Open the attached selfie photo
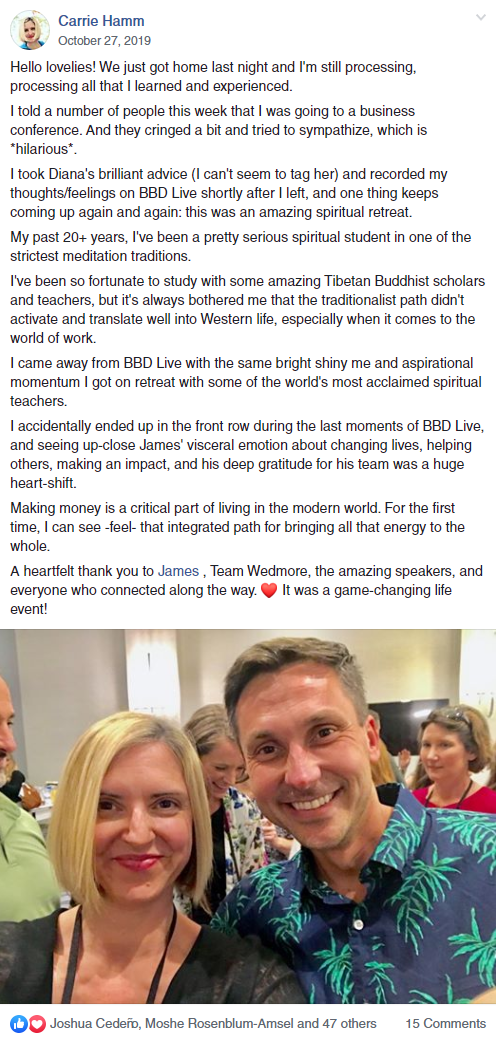The image size is (496, 1042). tap(248, 817)
